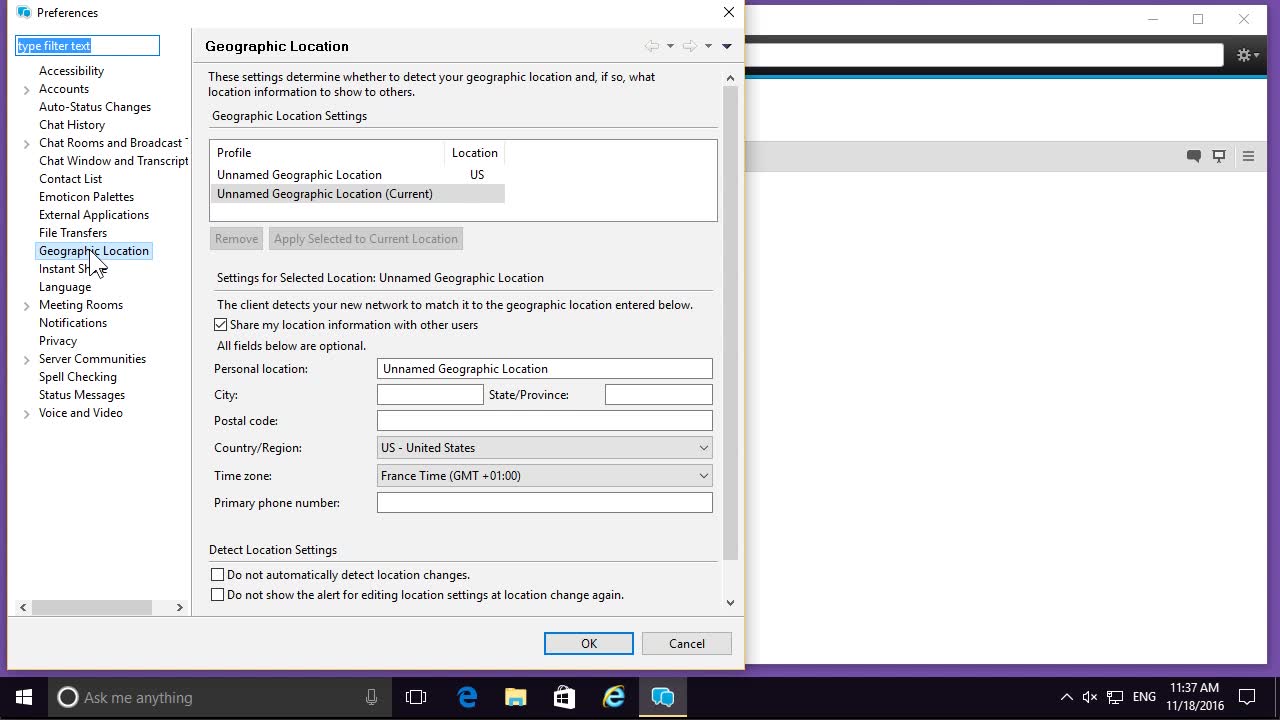The width and height of the screenshot is (1280, 720).
Task: Click the Cancel button
Action: 686,644
